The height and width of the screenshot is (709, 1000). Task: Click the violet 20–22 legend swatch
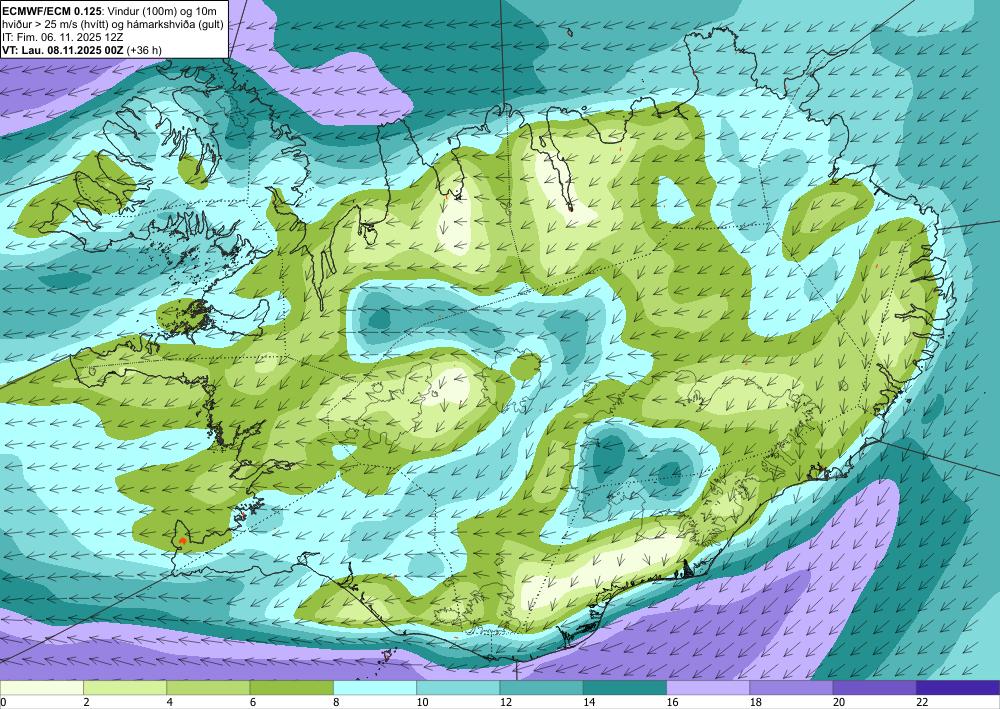[875, 688]
